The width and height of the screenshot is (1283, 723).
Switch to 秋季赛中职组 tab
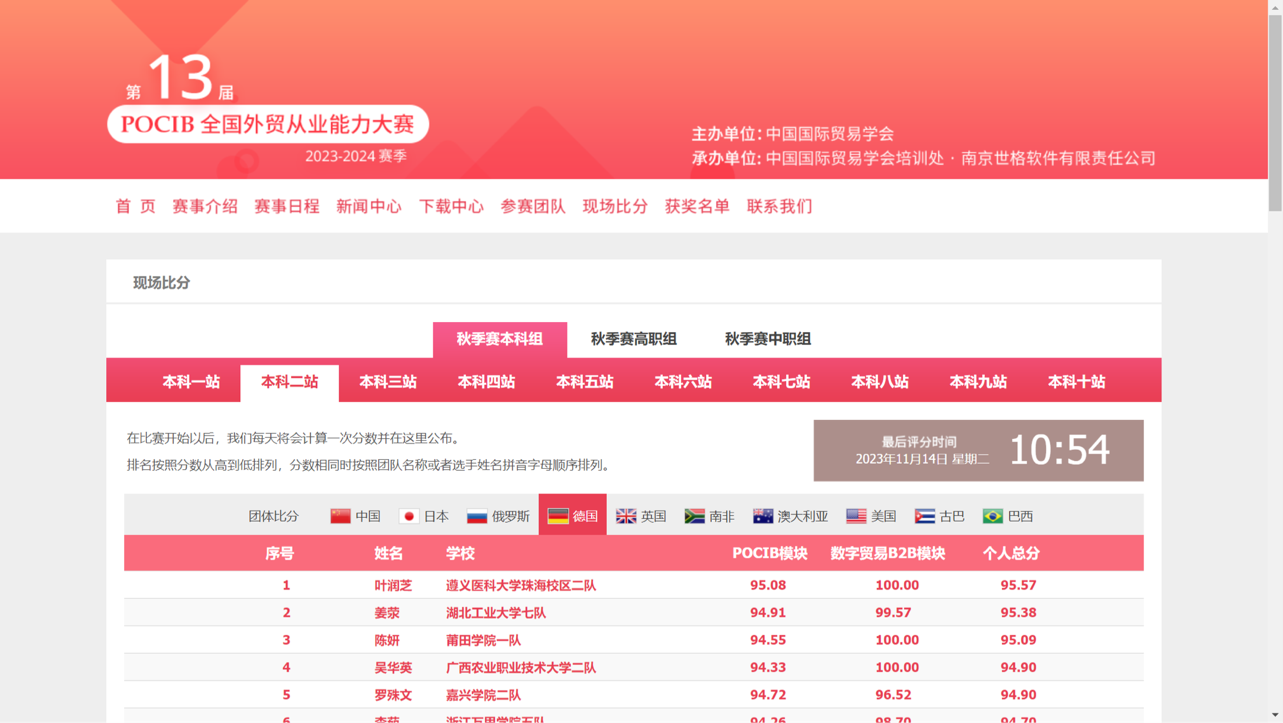point(768,339)
